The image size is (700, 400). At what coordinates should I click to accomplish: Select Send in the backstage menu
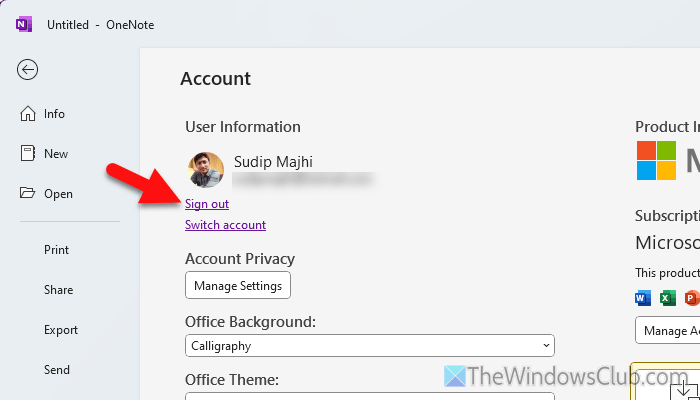pos(57,370)
